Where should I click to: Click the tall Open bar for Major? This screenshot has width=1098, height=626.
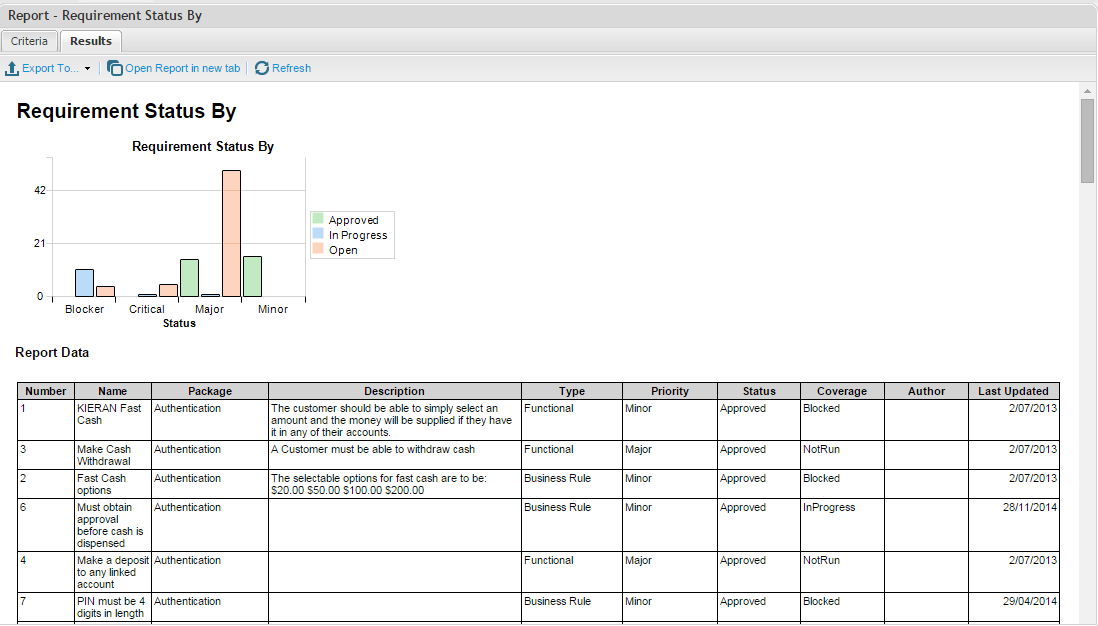point(231,233)
